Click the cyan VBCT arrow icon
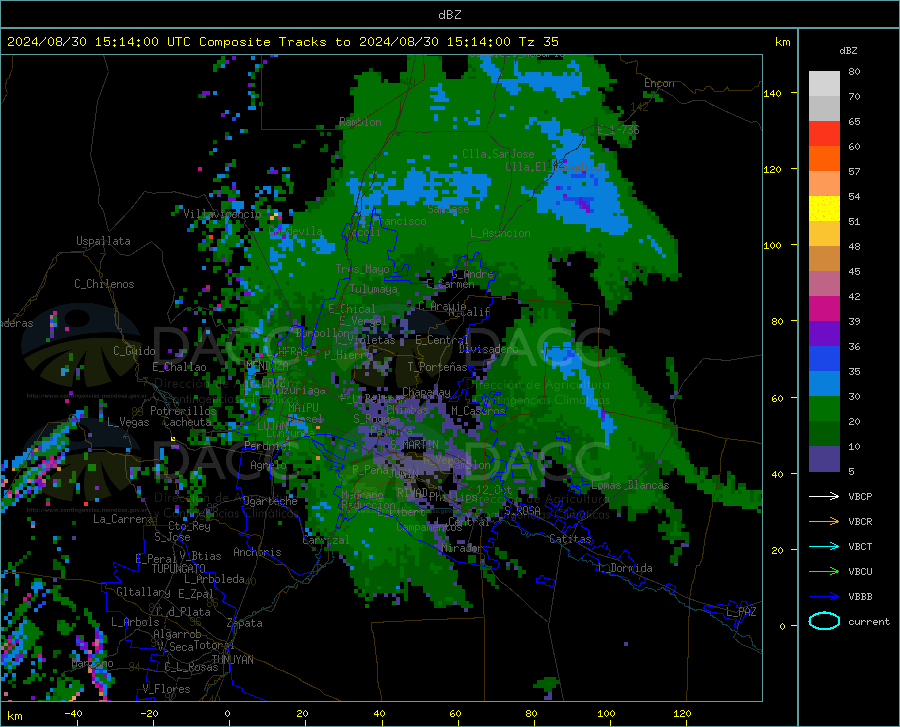 pyautogui.click(x=824, y=546)
